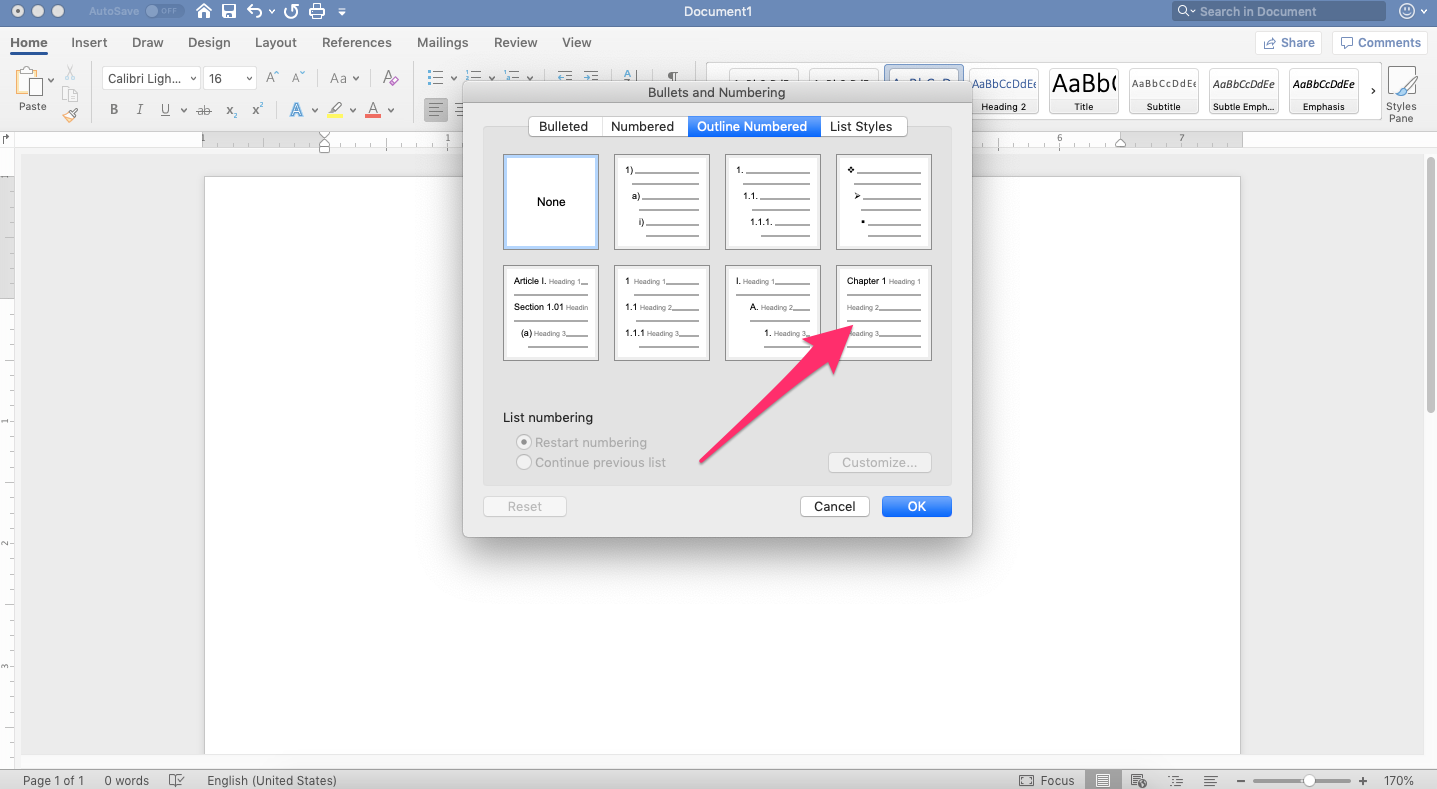
Task: Select the None outline numbering option
Action: (x=551, y=202)
